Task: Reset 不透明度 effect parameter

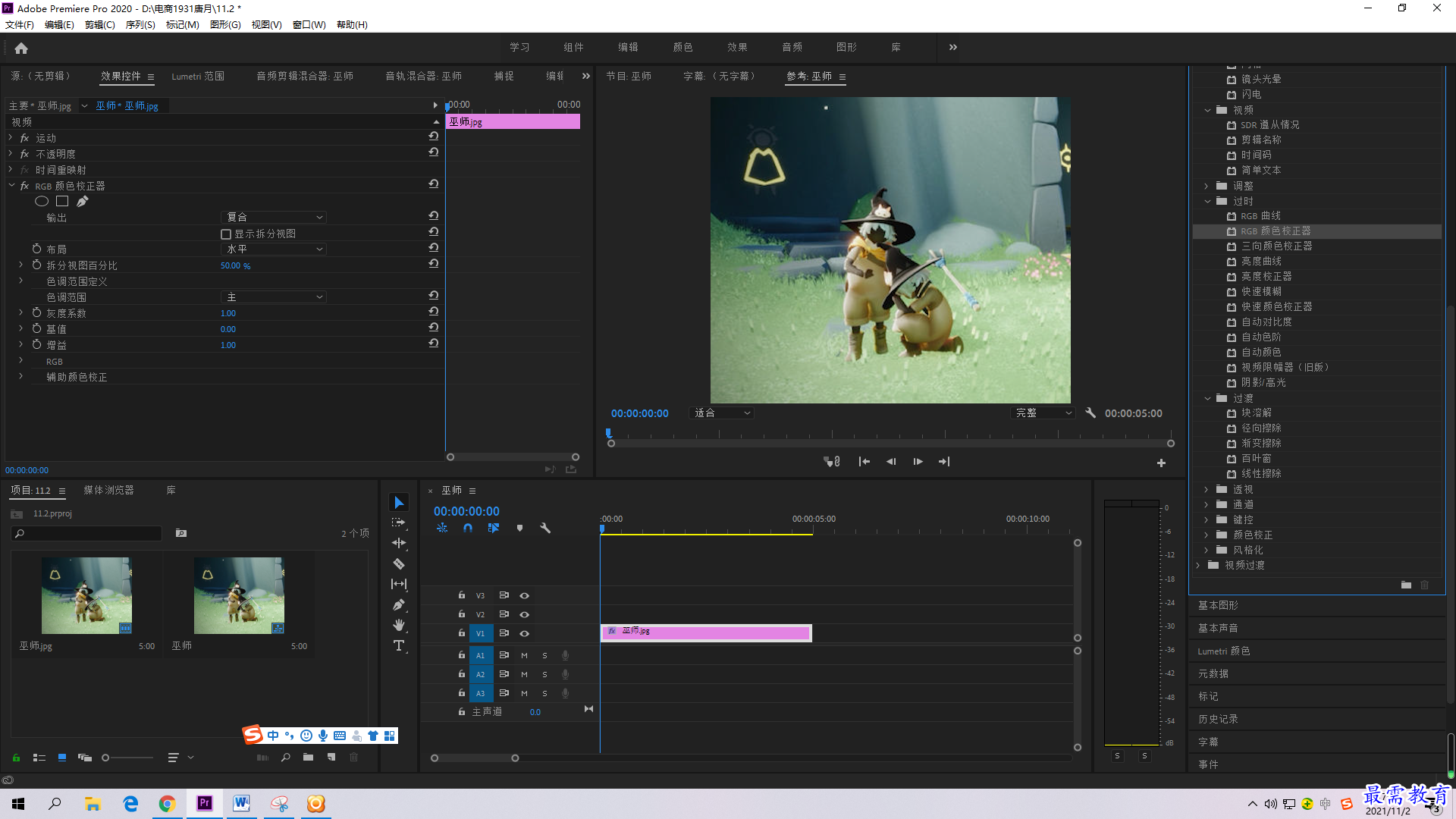Action: tap(434, 152)
